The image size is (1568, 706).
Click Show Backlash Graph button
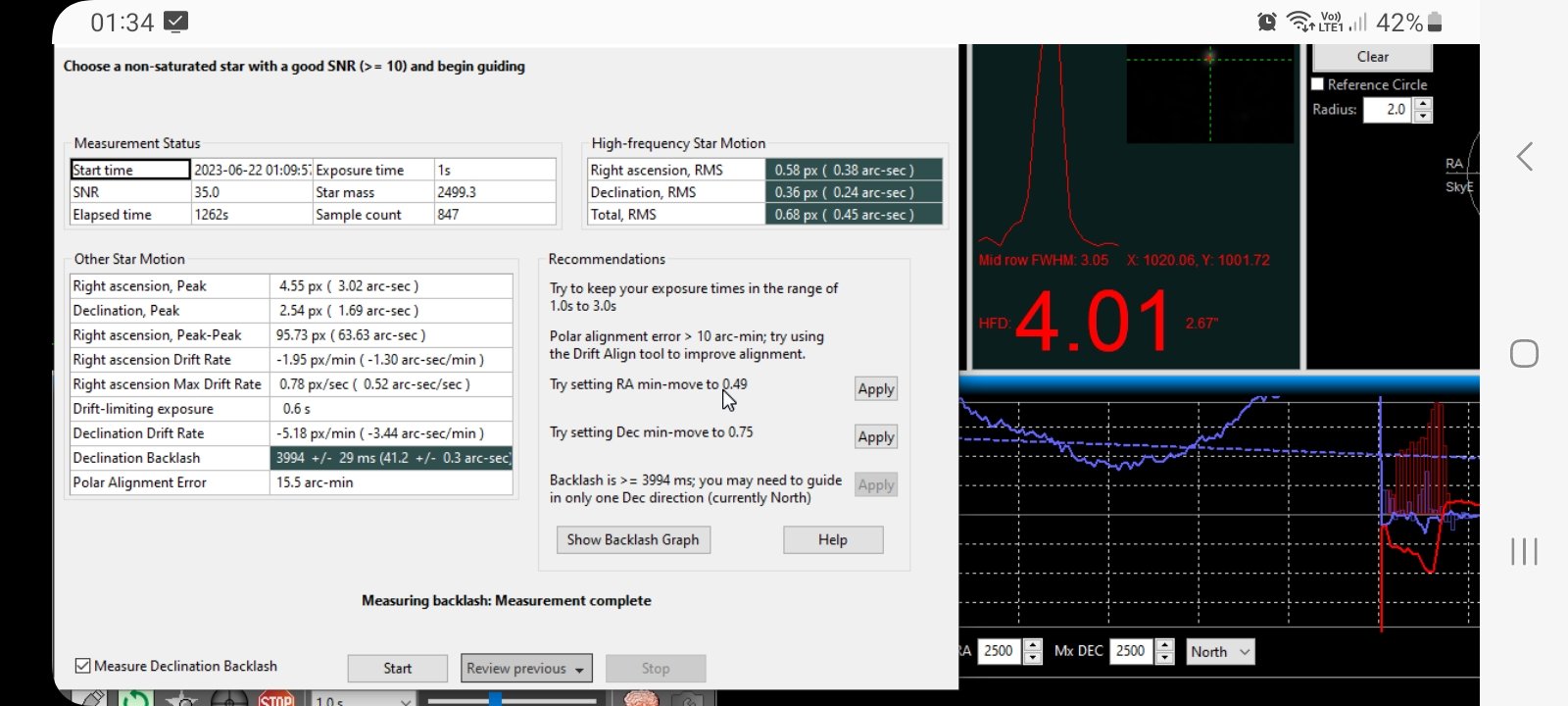633,540
